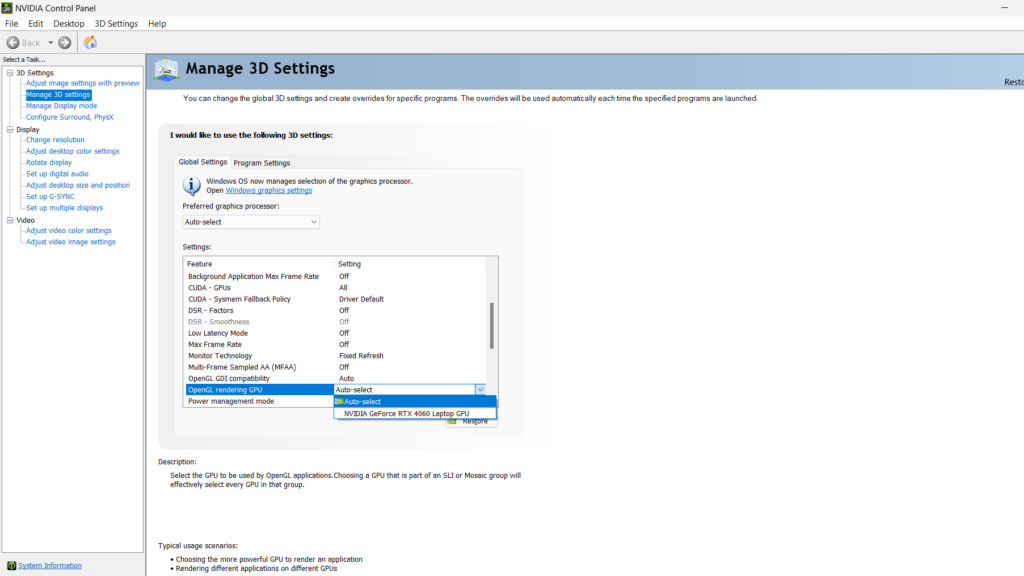
Task: Open the 3D Settings menu
Action: [116, 23]
